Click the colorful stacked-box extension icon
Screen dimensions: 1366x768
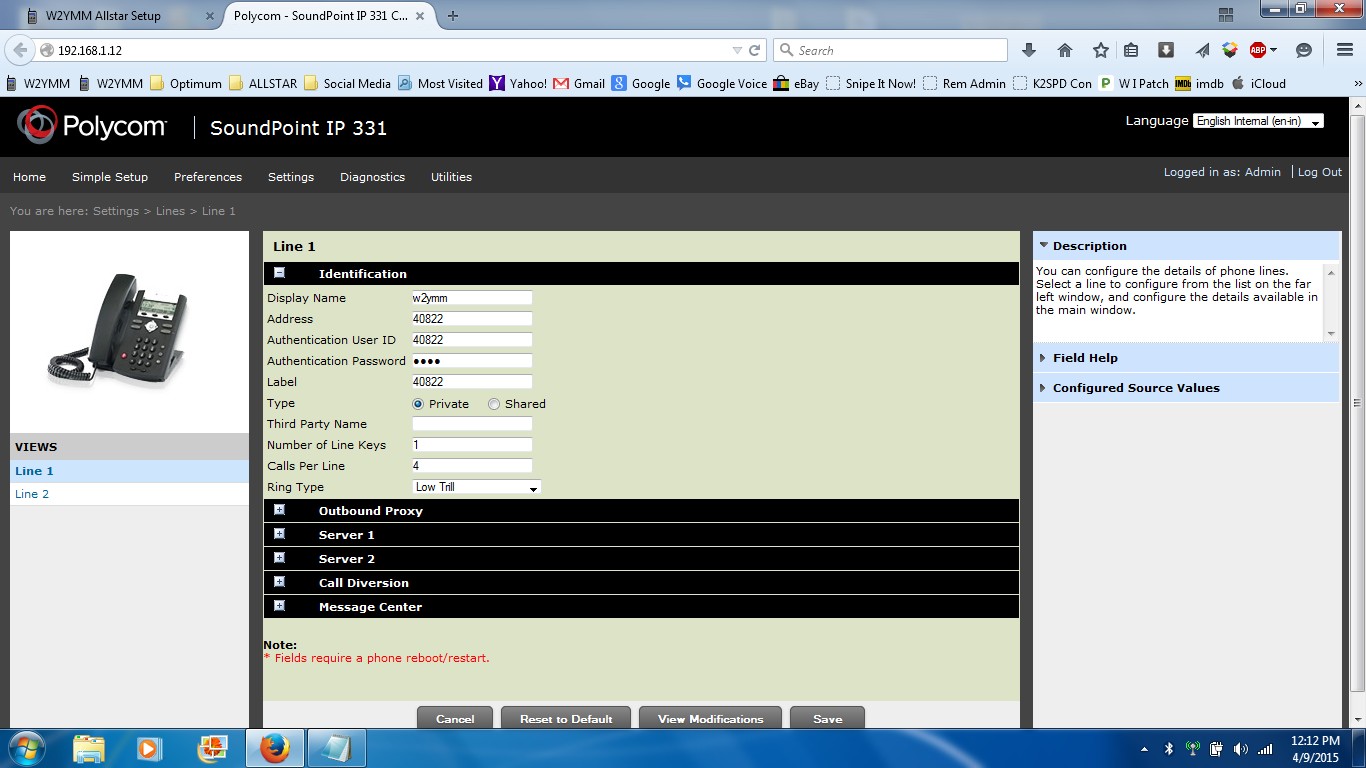1230,50
